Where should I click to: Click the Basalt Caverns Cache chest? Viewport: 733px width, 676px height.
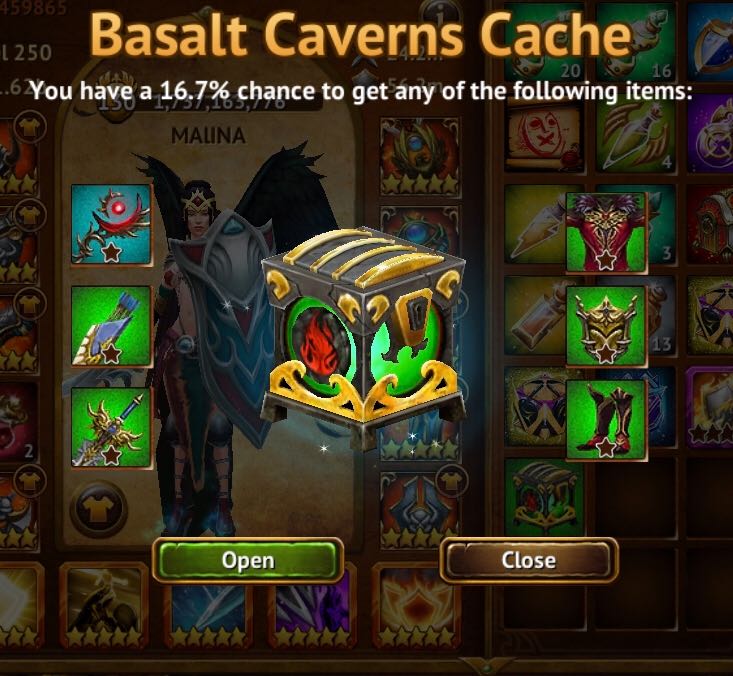click(364, 339)
